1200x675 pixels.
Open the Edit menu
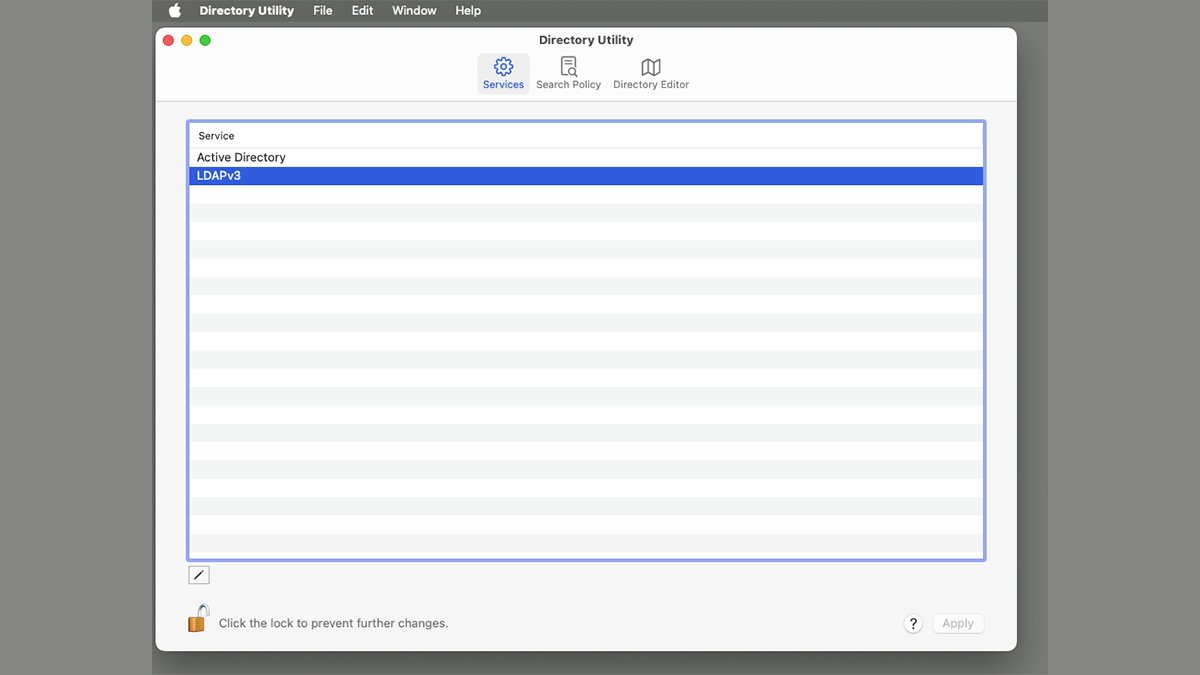click(x=362, y=11)
